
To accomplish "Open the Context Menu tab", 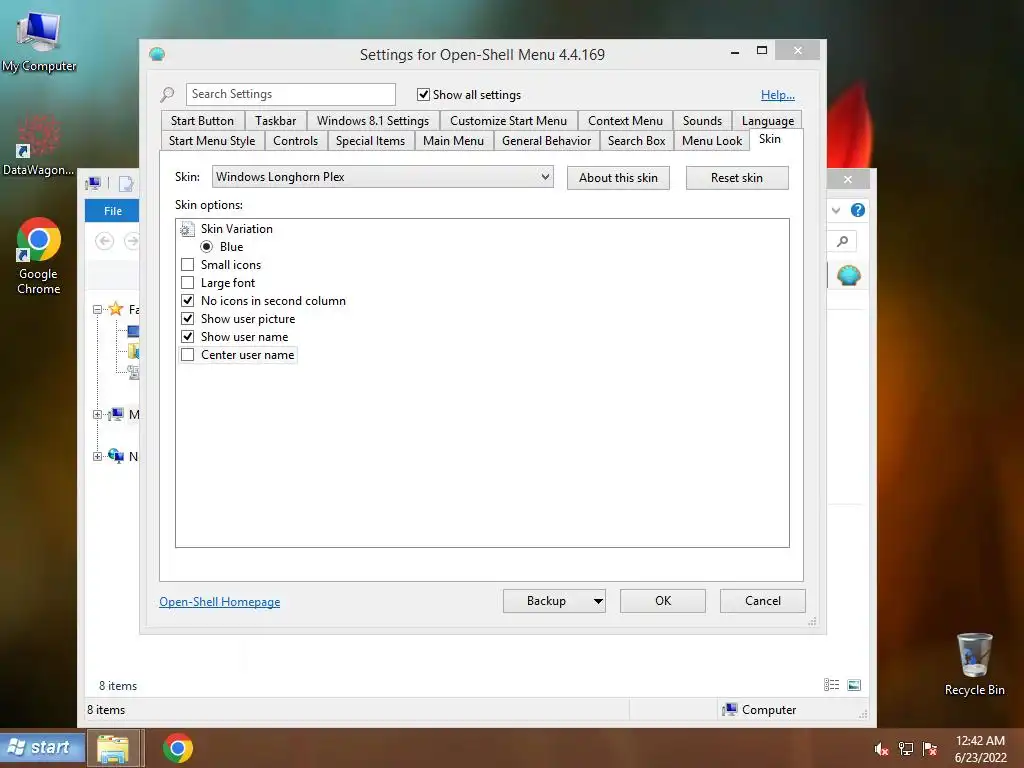I will tap(625, 121).
